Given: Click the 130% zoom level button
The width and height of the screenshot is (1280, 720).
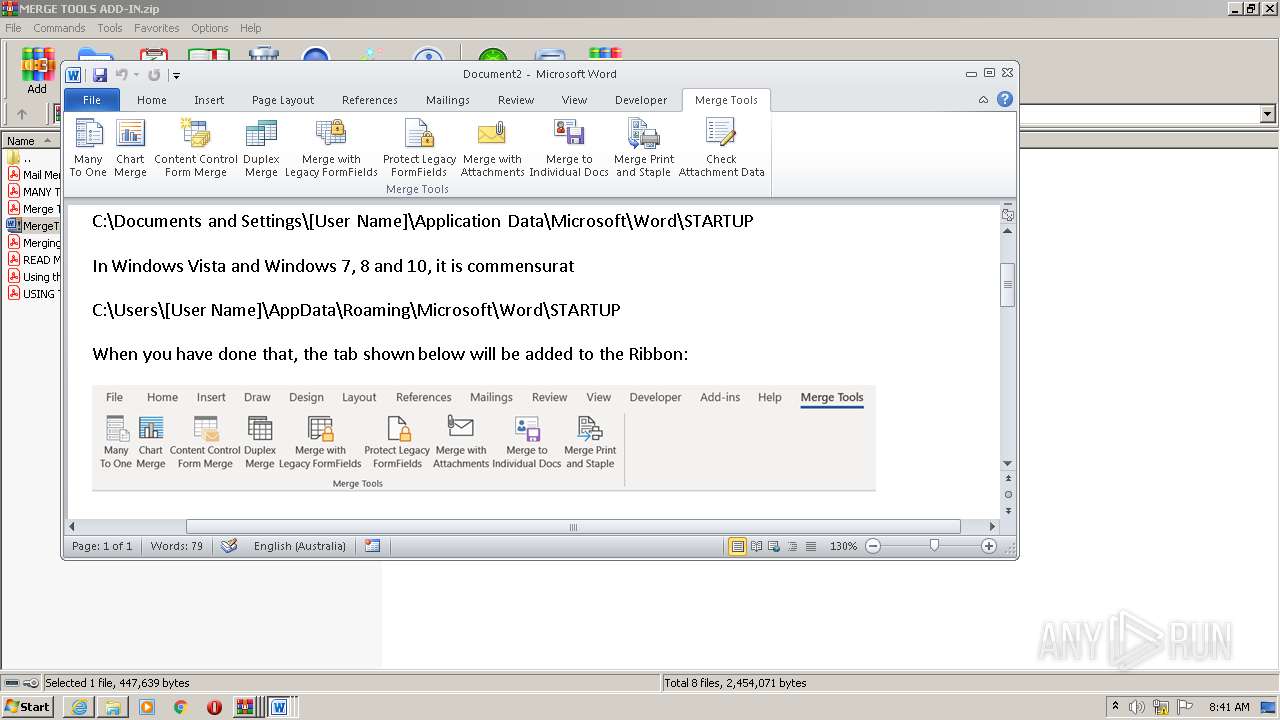Looking at the screenshot, I should pos(843,546).
